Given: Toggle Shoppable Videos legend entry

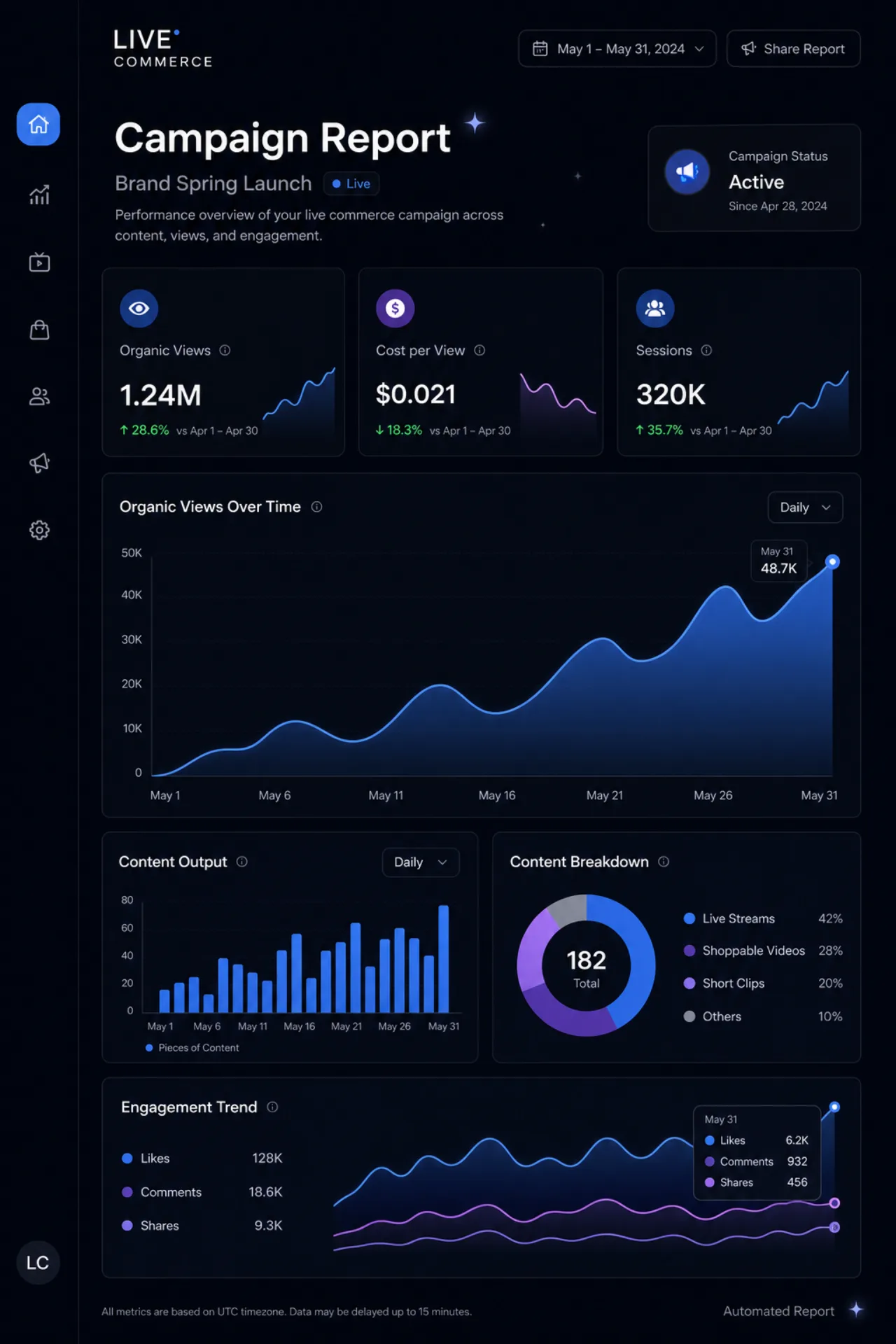Looking at the screenshot, I should [x=762, y=951].
